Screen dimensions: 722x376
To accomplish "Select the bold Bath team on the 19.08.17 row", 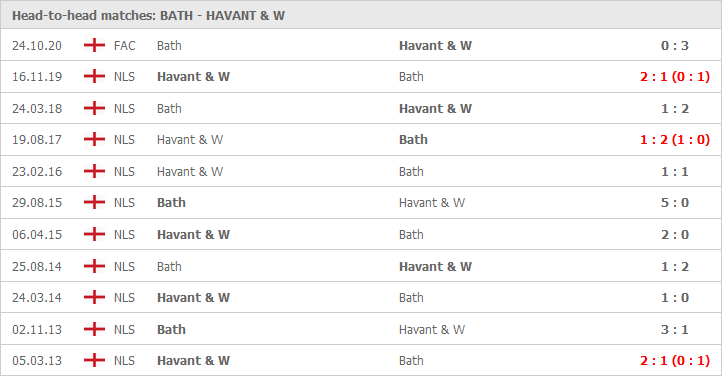I will [x=413, y=139].
